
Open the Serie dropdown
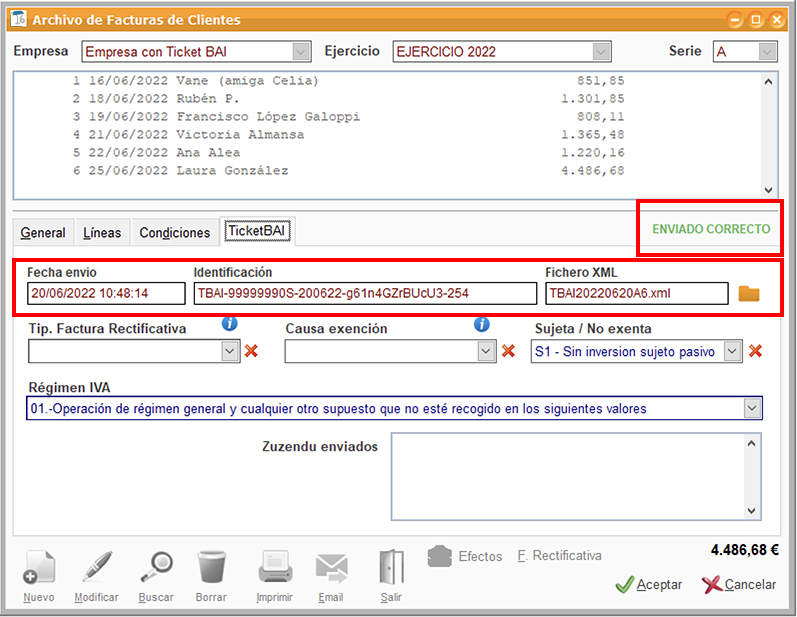pyautogui.click(x=768, y=52)
